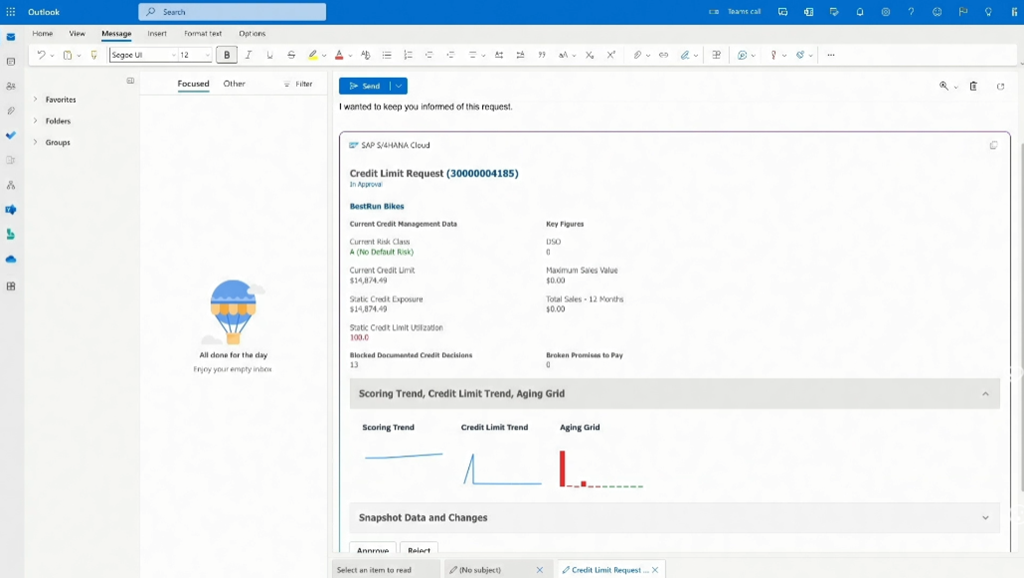Open the Credit Limit Request 30000004185 link

coord(482,173)
